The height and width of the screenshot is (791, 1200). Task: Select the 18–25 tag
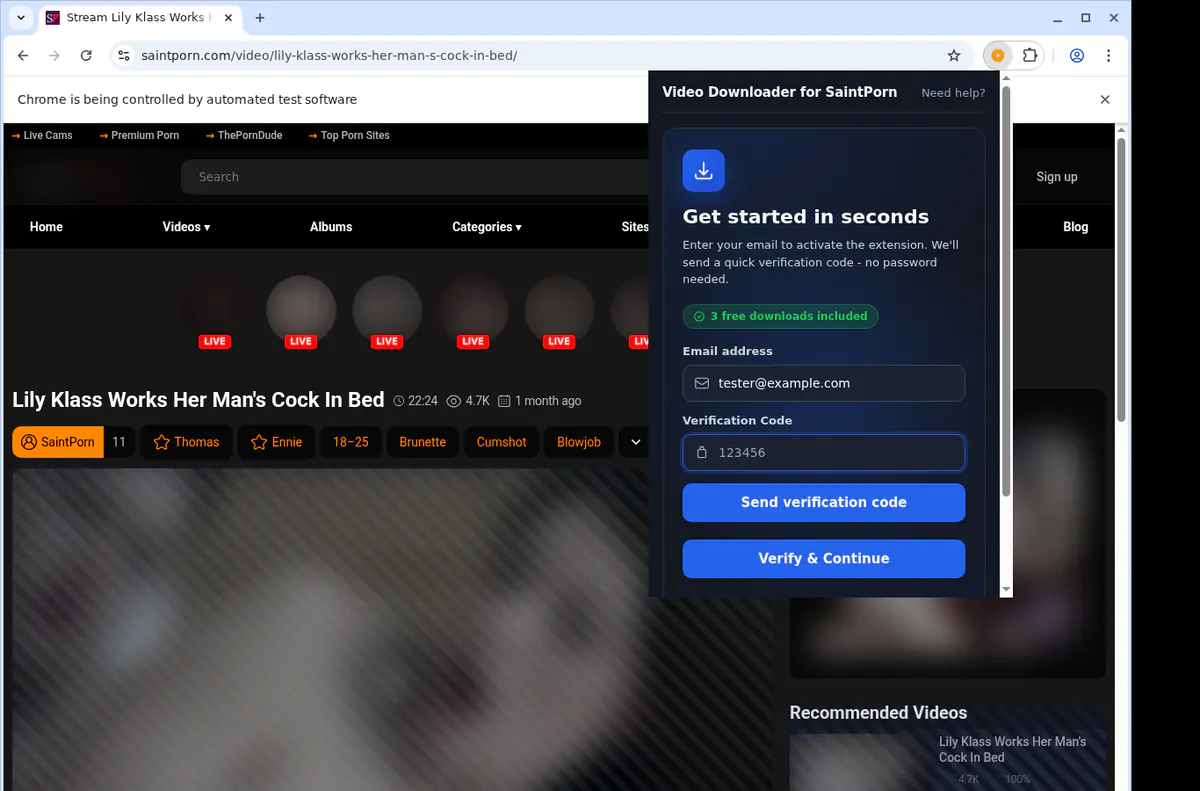[x=351, y=442]
